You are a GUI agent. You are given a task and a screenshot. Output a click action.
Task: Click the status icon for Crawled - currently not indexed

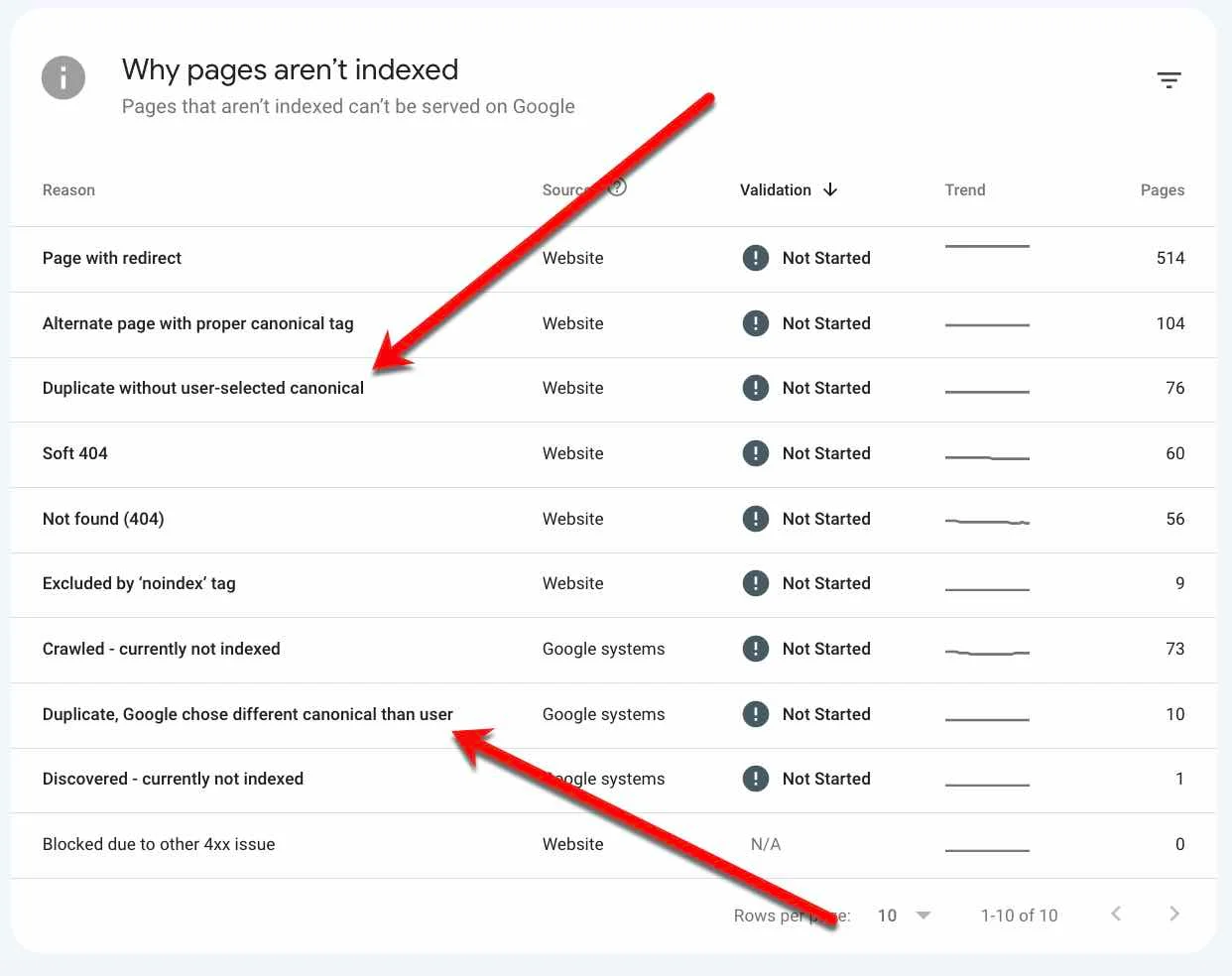(755, 649)
